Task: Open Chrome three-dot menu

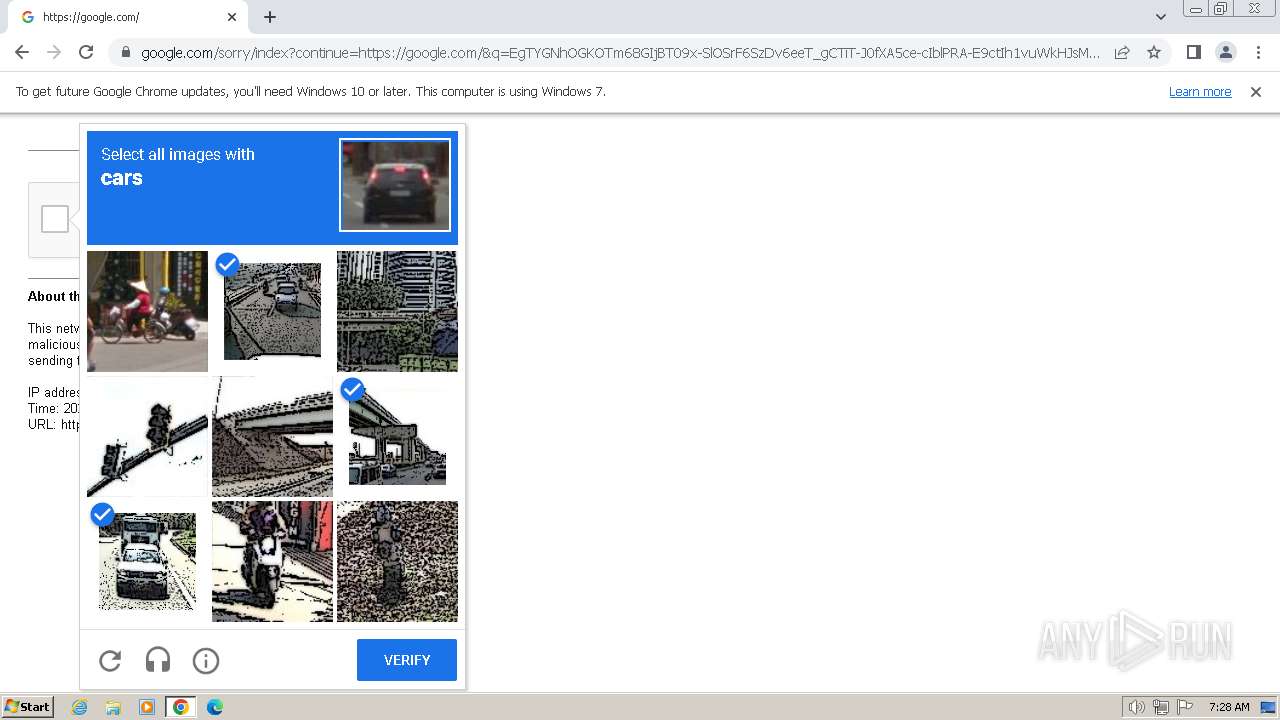Action: [x=1258, y=52]
